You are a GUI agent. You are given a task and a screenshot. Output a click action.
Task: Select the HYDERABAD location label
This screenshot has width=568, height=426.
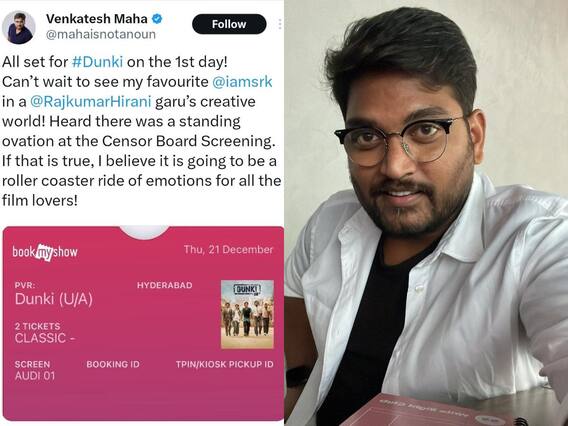pyautogui.click(x=164, y=285)
